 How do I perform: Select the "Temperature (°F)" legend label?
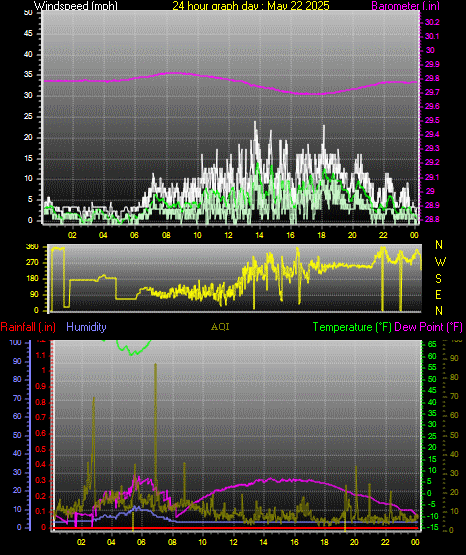coord(352,327)
